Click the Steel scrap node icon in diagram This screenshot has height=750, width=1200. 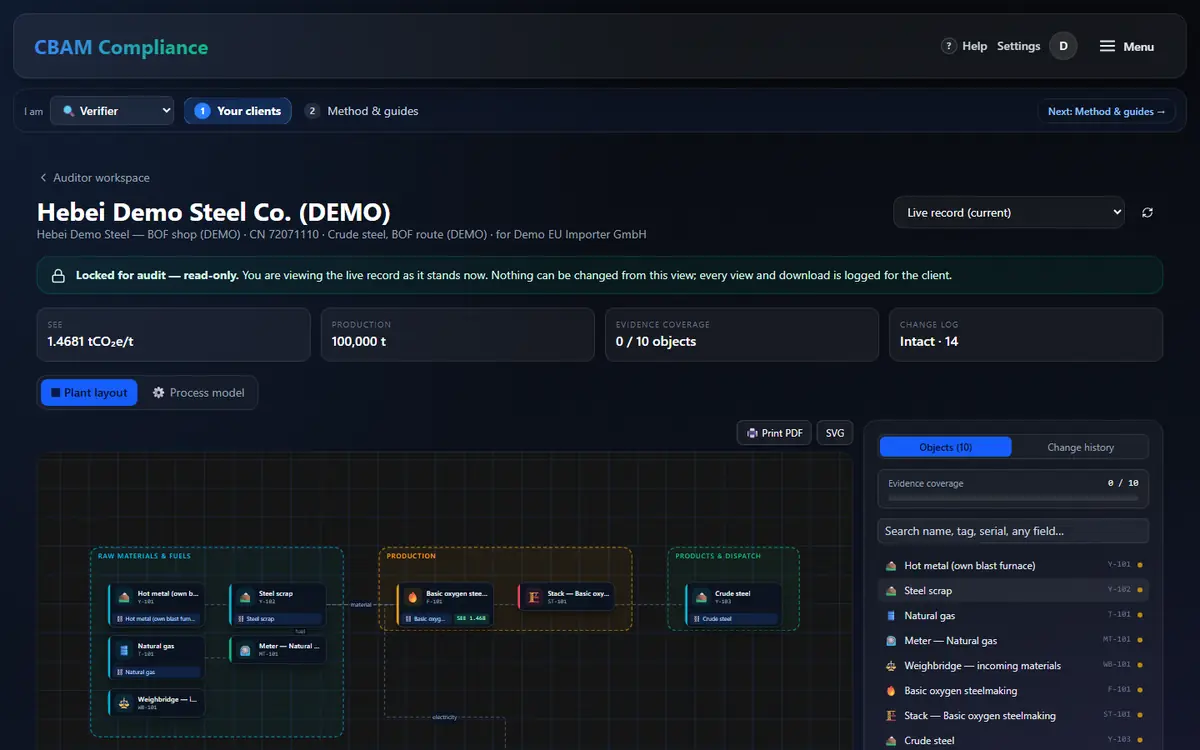245,597
